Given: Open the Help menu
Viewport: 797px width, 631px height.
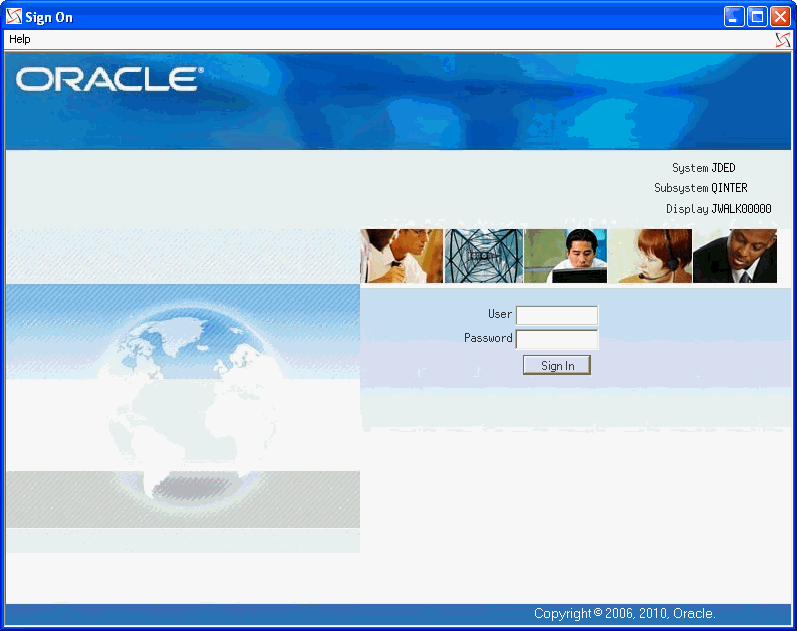Looking at the screenshot, I should point(20,39).
